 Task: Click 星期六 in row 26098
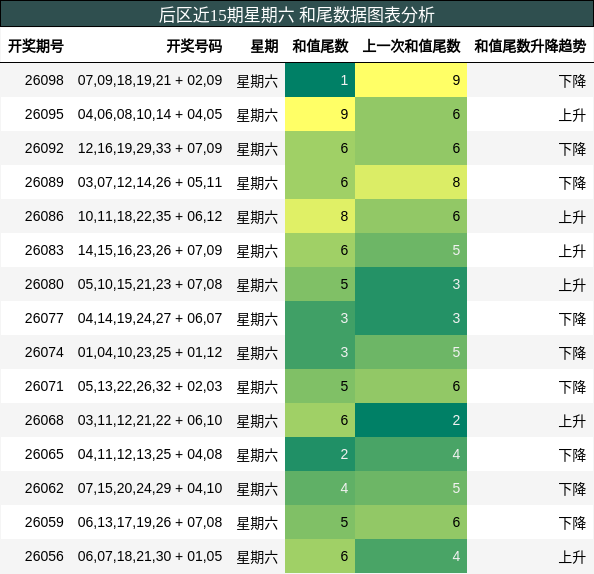coord(257,81)
